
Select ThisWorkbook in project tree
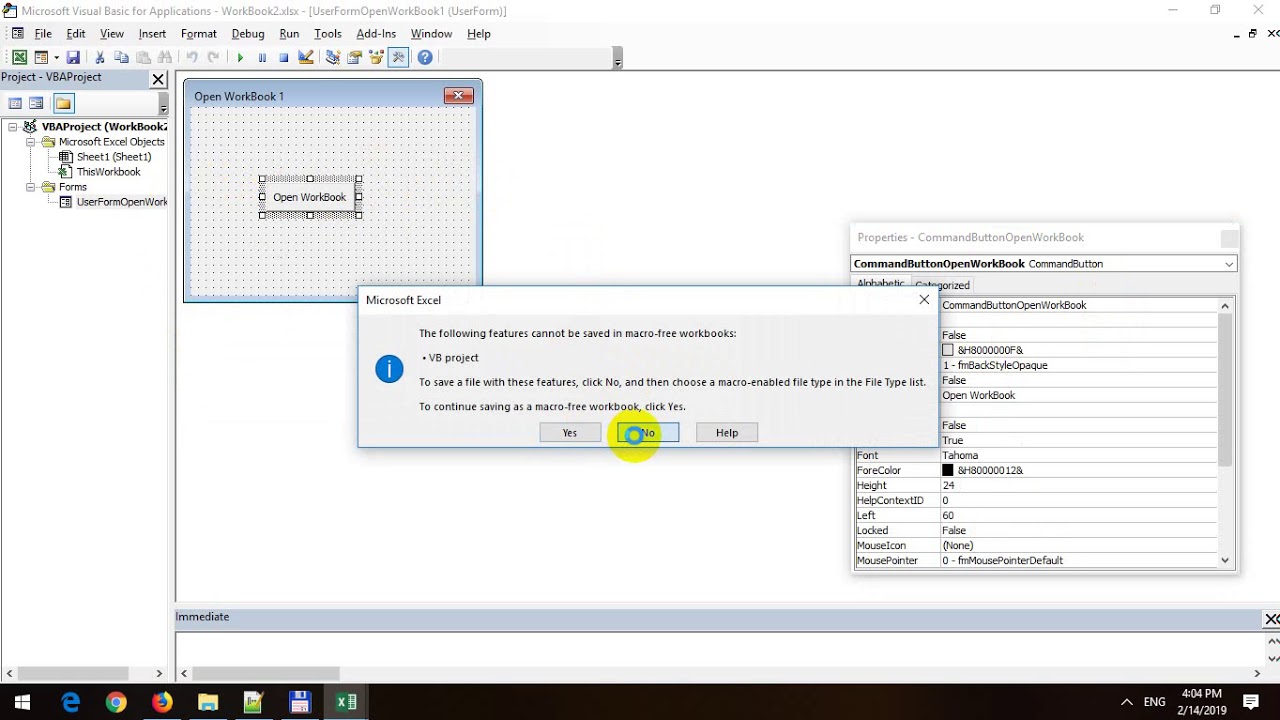pos(108,172)
